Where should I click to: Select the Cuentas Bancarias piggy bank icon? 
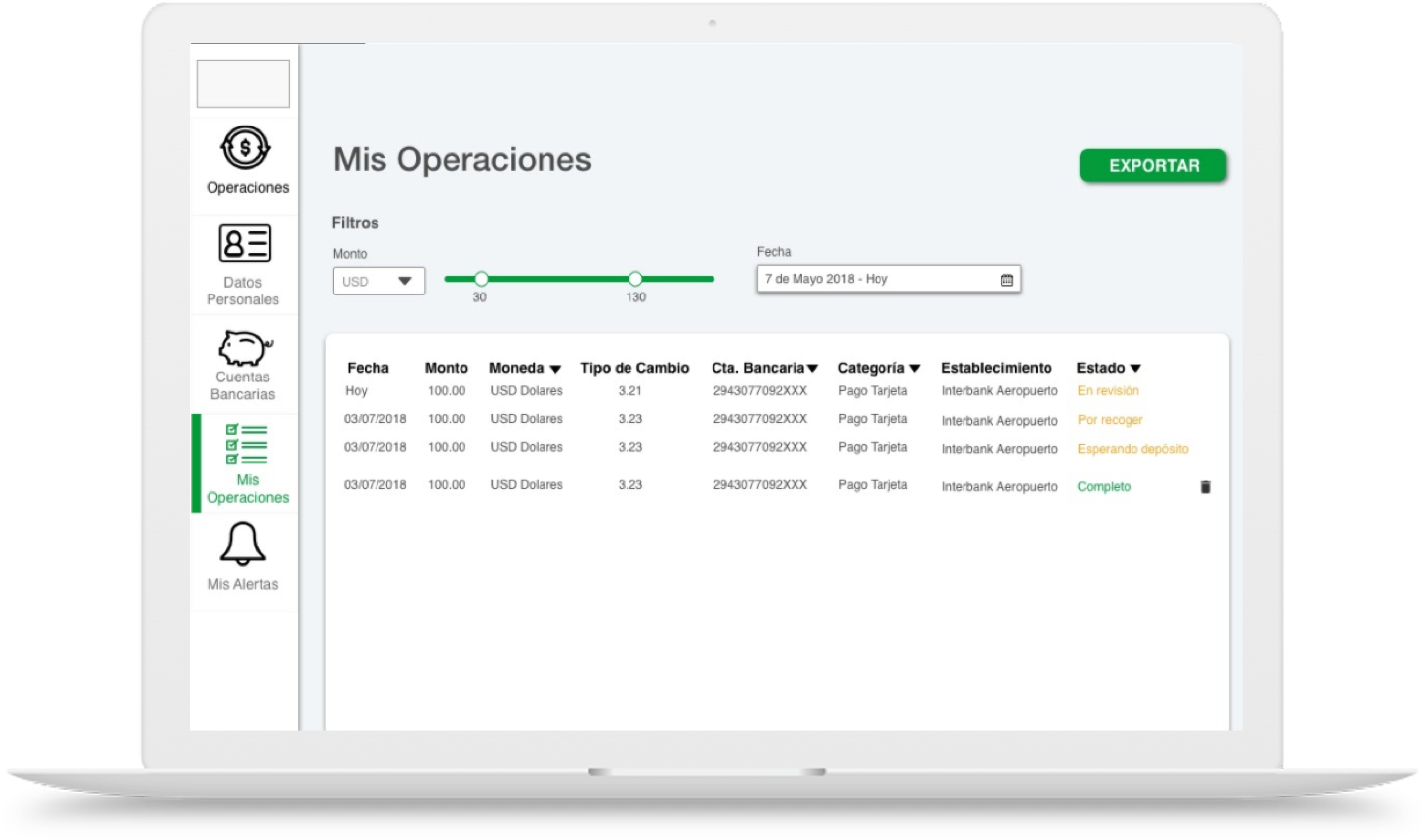(243, 347)
